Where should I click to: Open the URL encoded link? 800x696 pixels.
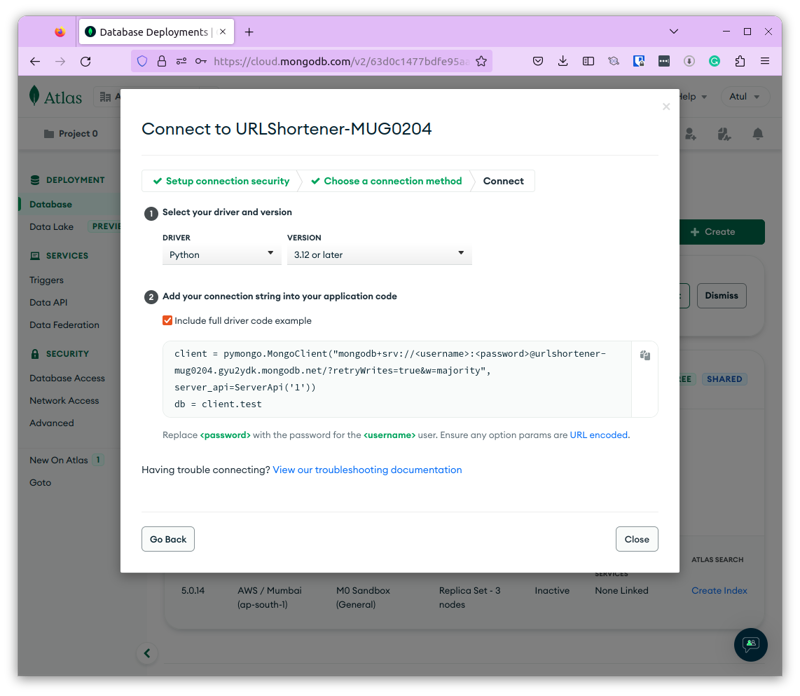(599, 435)
